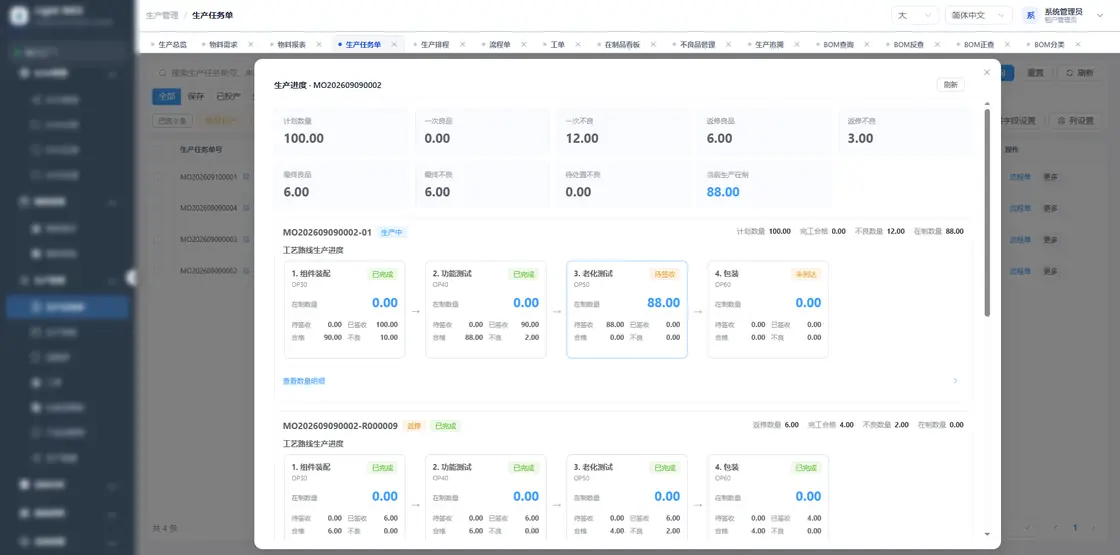Click the 一次不良 12.00 summary card
Image resolution: width=1120 pixels, height=555 pixels.
(623, 131)
